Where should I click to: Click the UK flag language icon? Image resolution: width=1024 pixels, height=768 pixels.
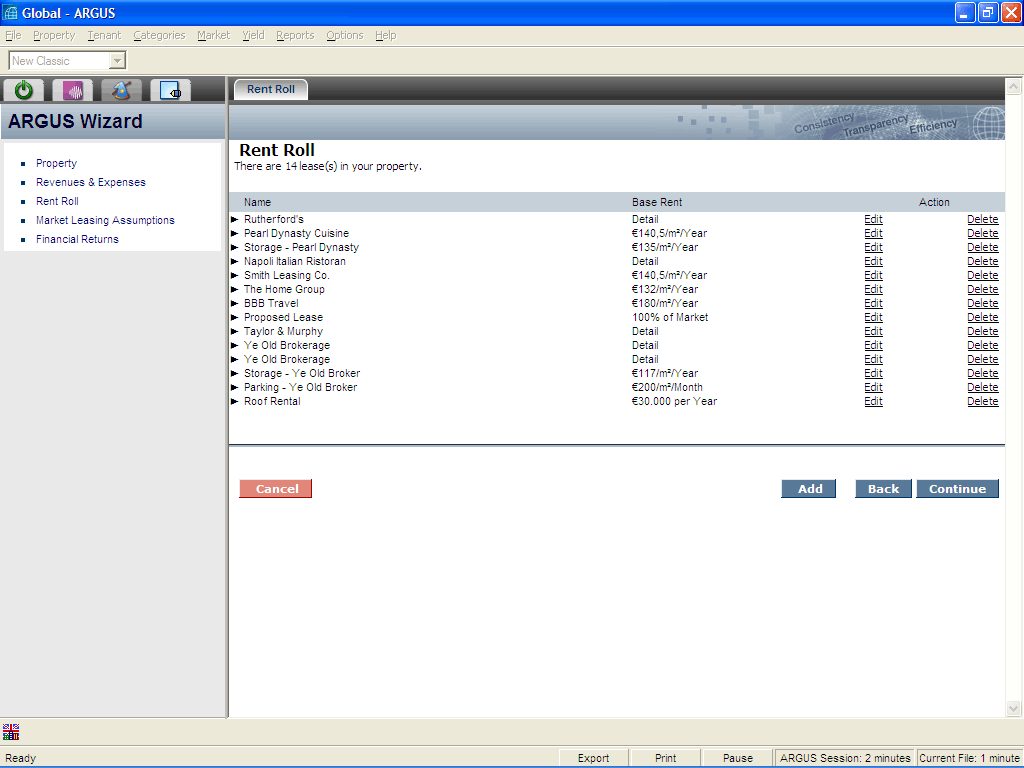[11, 731]
